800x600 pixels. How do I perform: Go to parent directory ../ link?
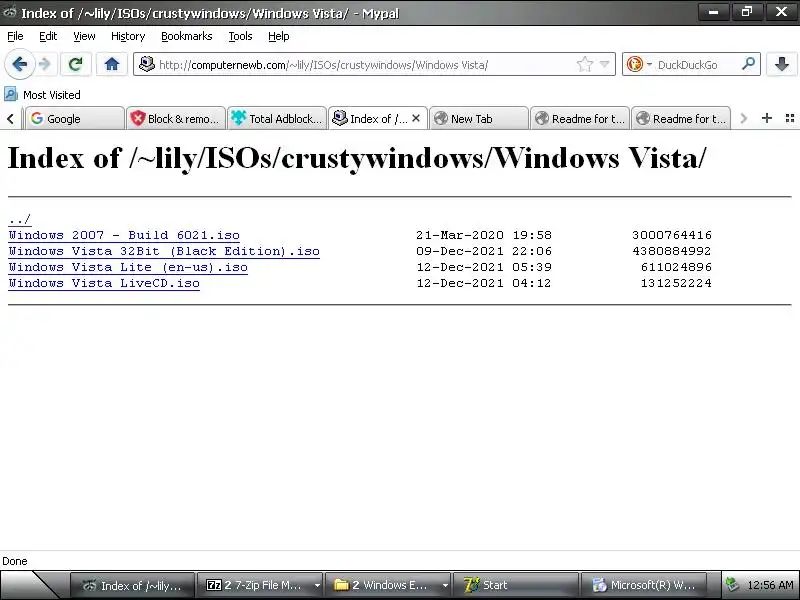tap(19, 220)
